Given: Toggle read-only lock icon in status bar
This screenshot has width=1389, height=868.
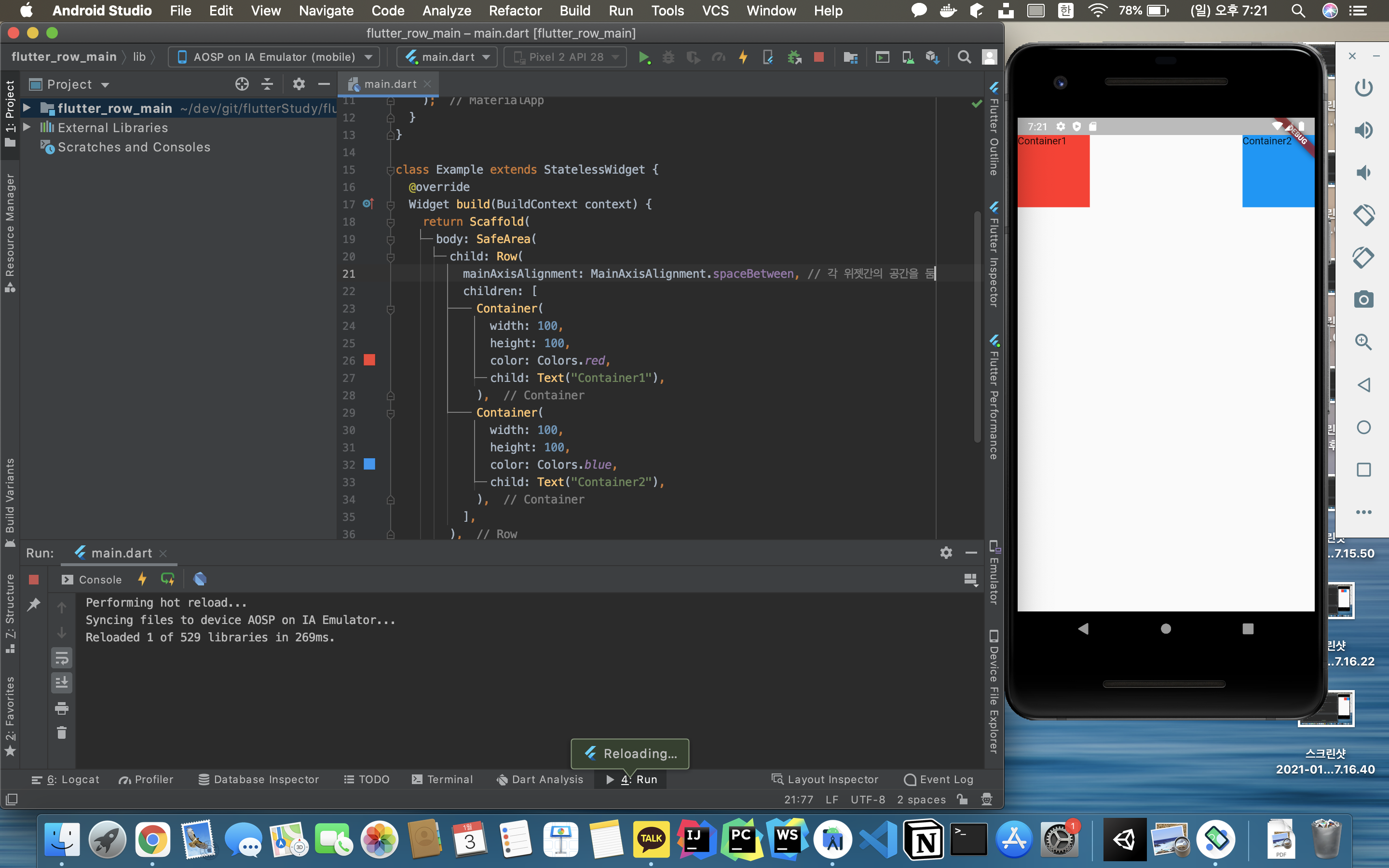Looking at the screenshot, I should click(963, 799).
